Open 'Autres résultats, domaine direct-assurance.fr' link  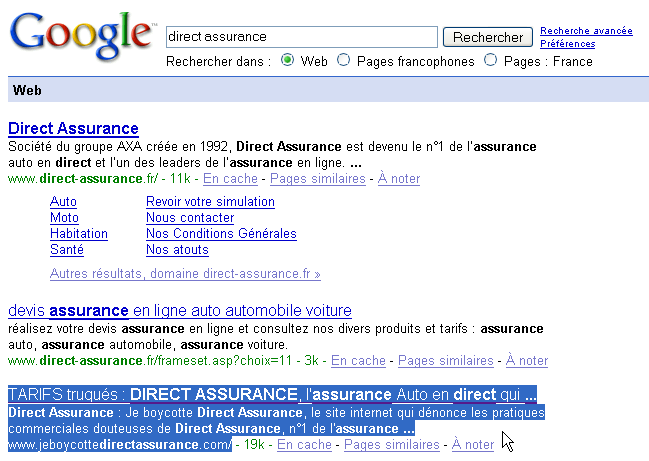click(x=185, y=274)
